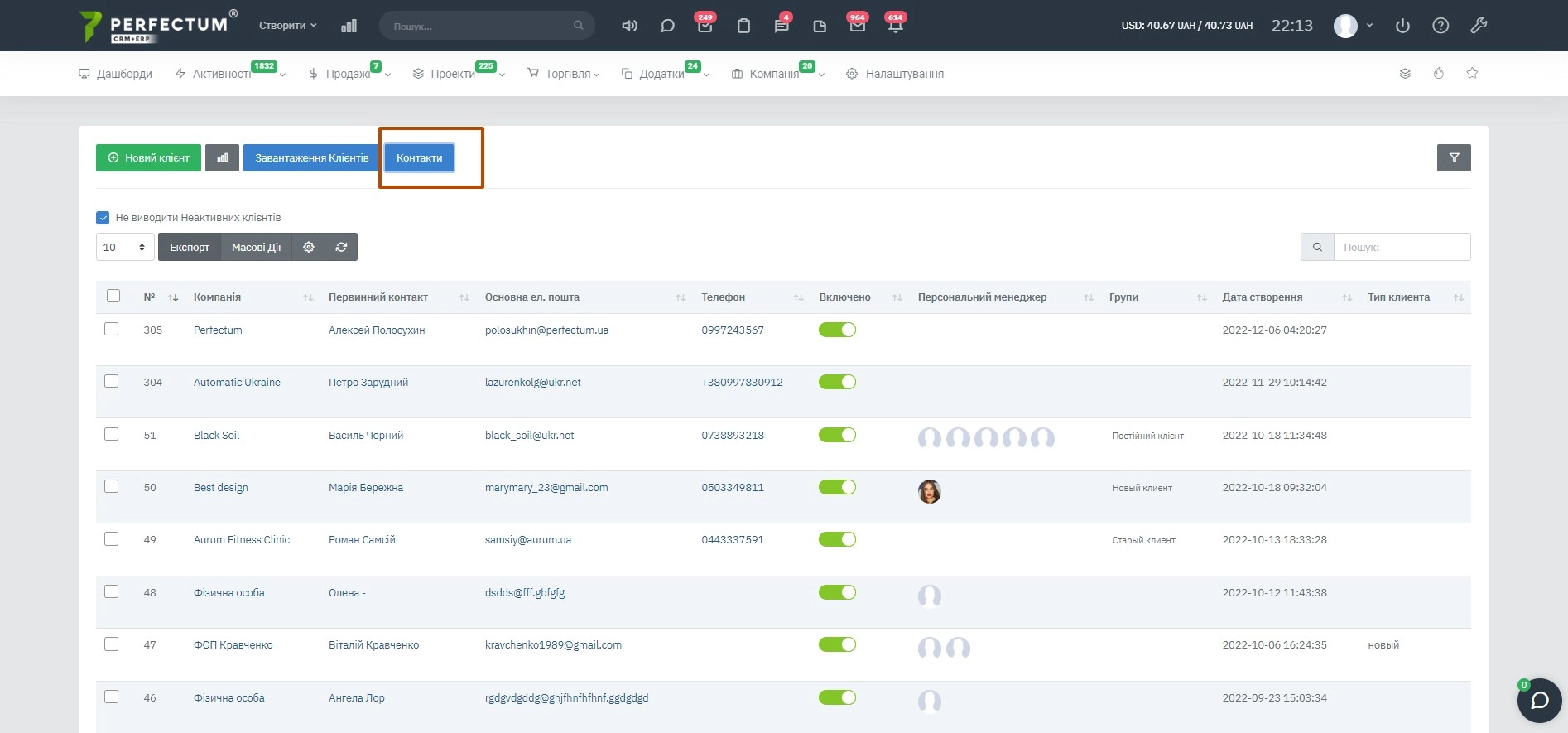1568x733 pixels.
Task: Expand the Додатки menu
Action: 666,74
